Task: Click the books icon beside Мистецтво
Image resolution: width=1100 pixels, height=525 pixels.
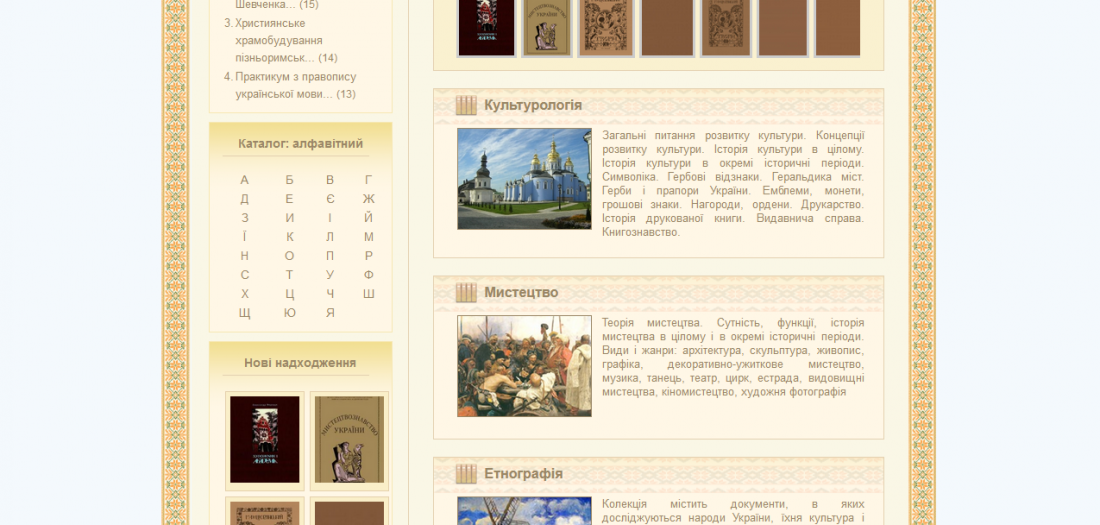Action: pyautogui.click(x=466, y=293)
